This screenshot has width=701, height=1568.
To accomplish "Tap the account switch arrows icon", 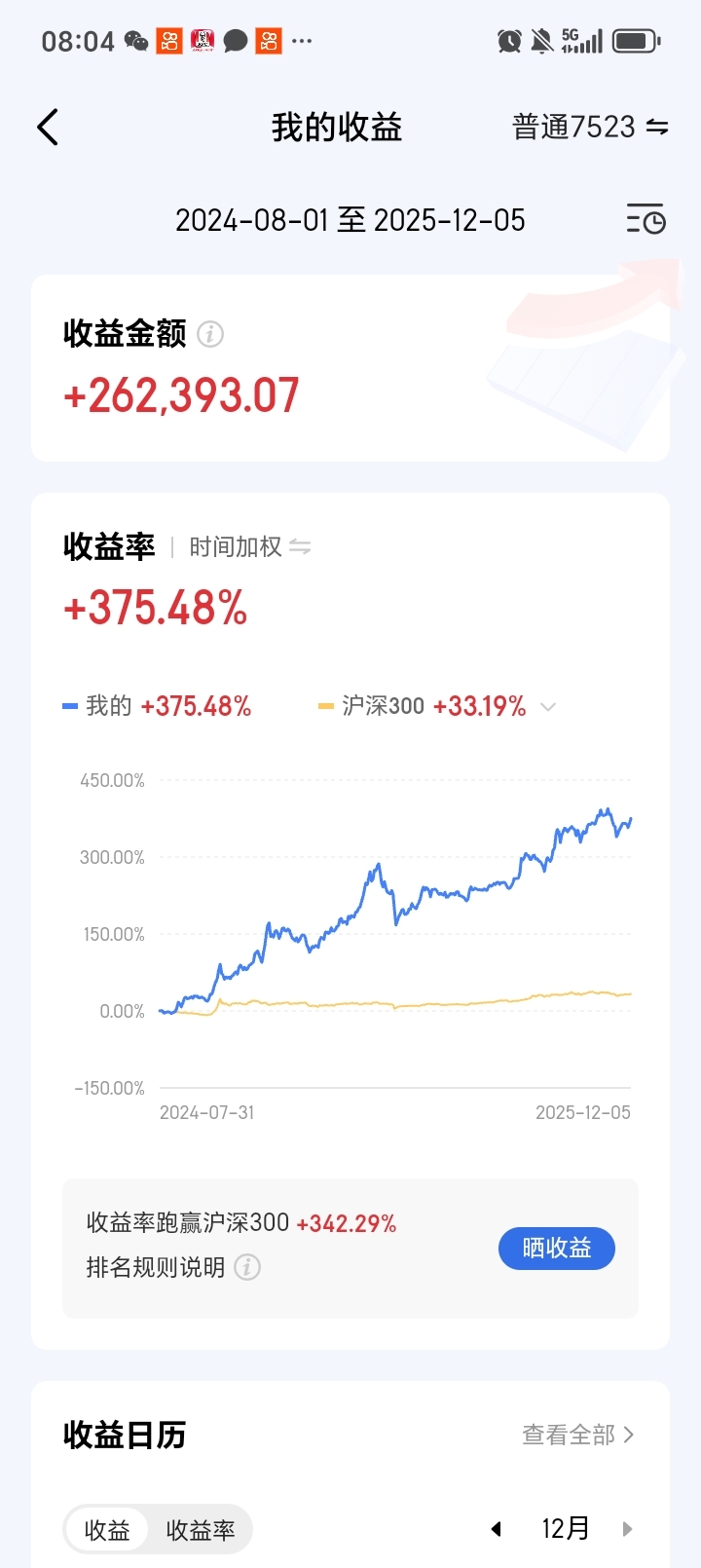I will (x=657, y=128).
